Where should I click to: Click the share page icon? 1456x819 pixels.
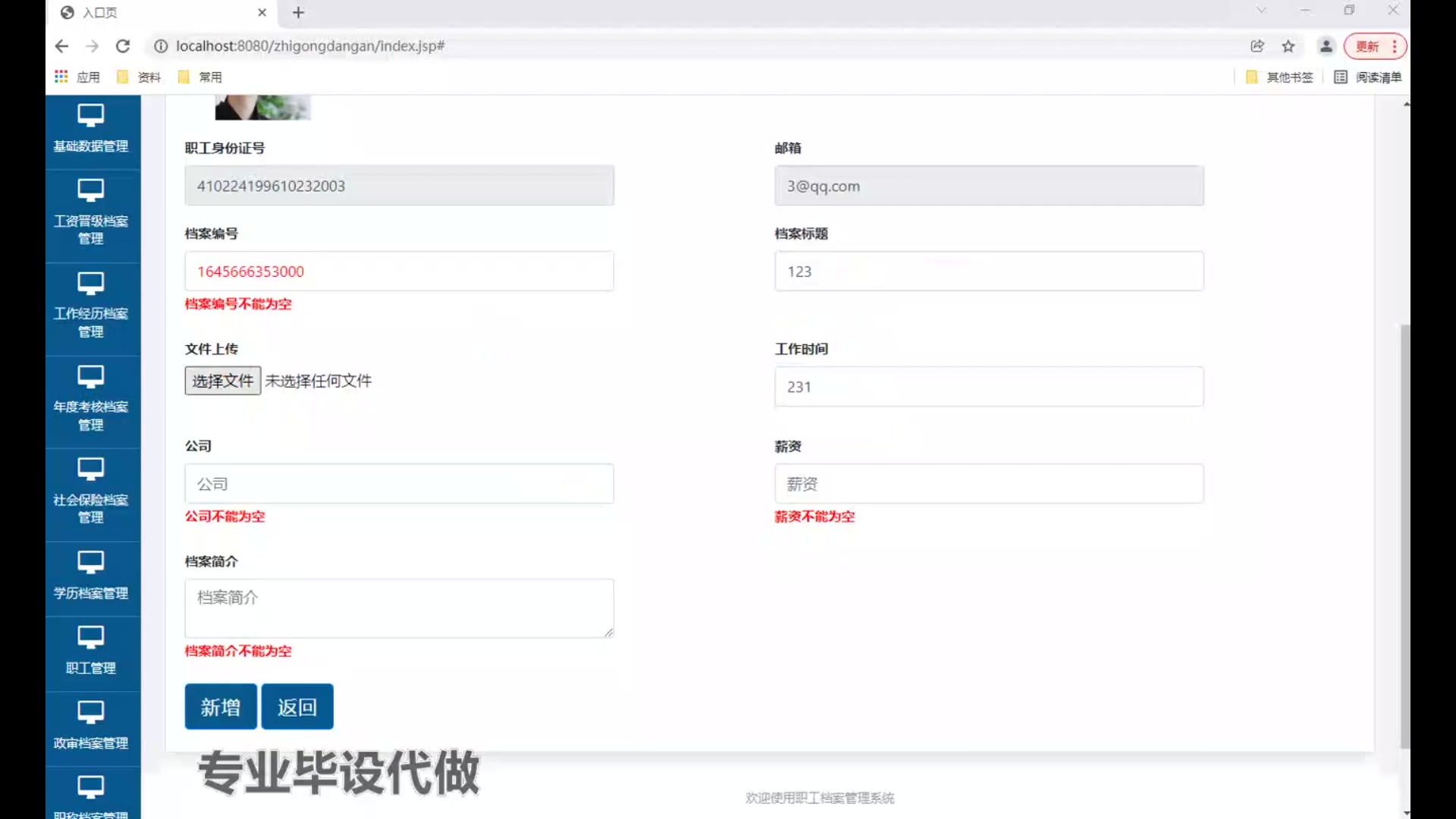[1257, 46]
